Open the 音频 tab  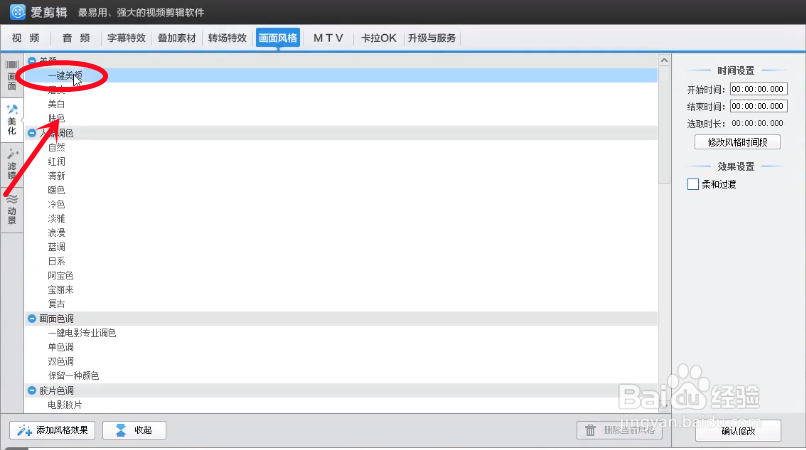coord(76,38)
